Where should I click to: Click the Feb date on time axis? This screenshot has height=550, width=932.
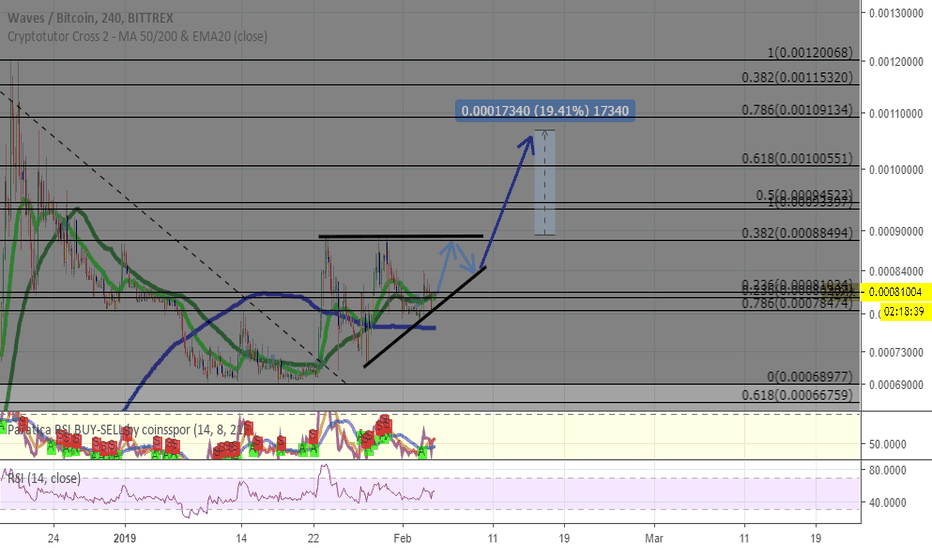[402, 538]
